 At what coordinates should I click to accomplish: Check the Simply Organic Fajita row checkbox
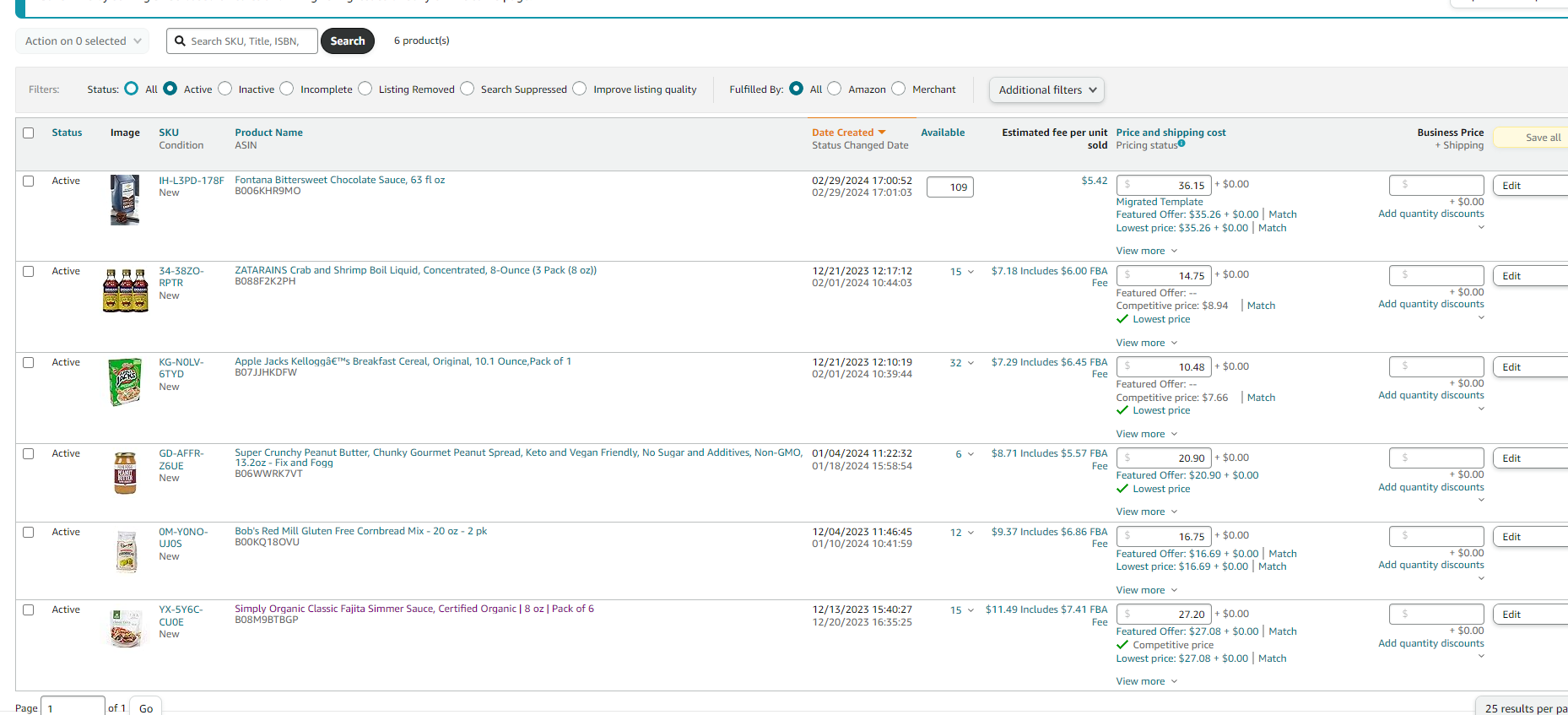pos(29,609)
